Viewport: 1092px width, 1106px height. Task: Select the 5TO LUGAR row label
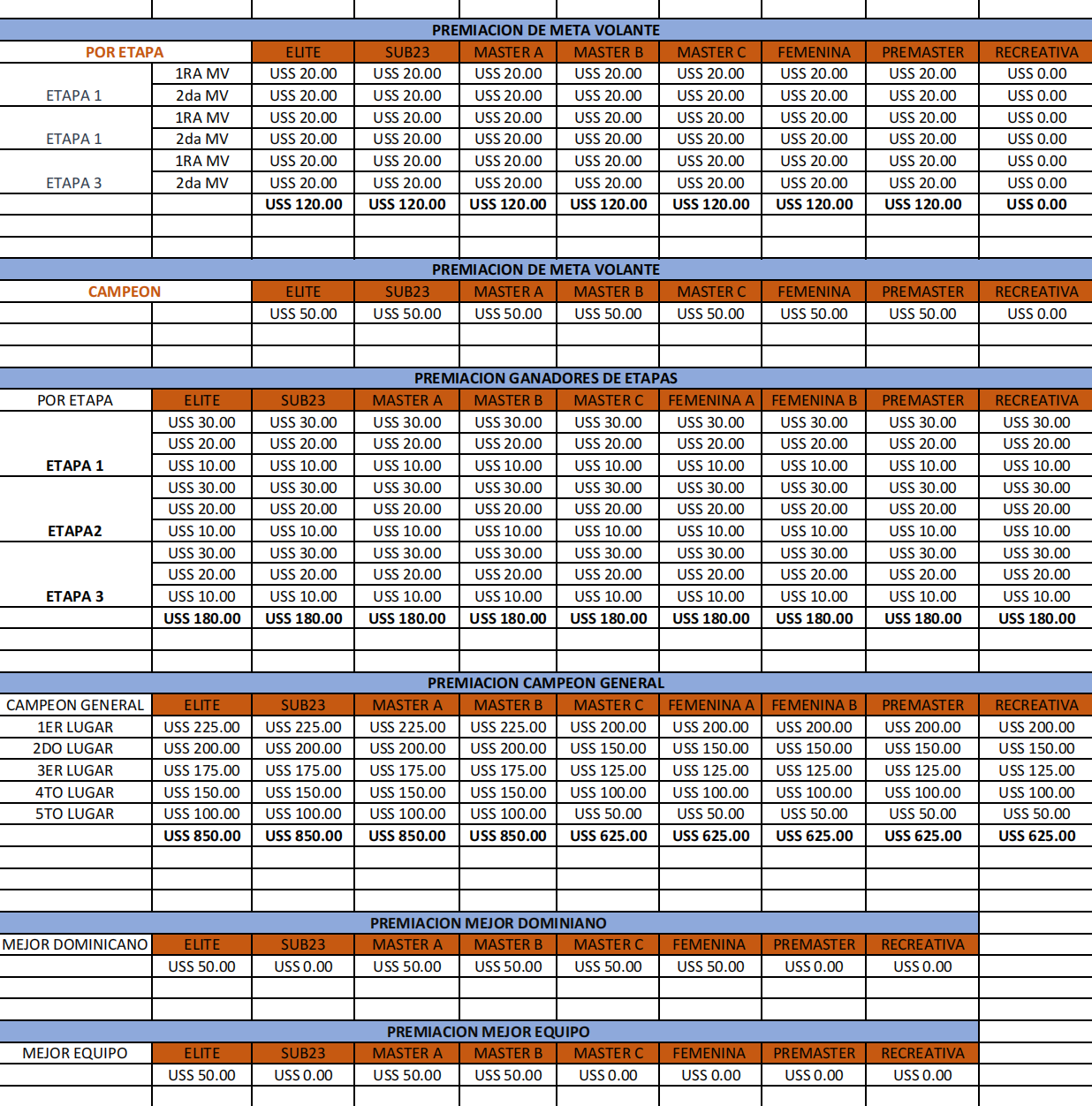(75, 814)
